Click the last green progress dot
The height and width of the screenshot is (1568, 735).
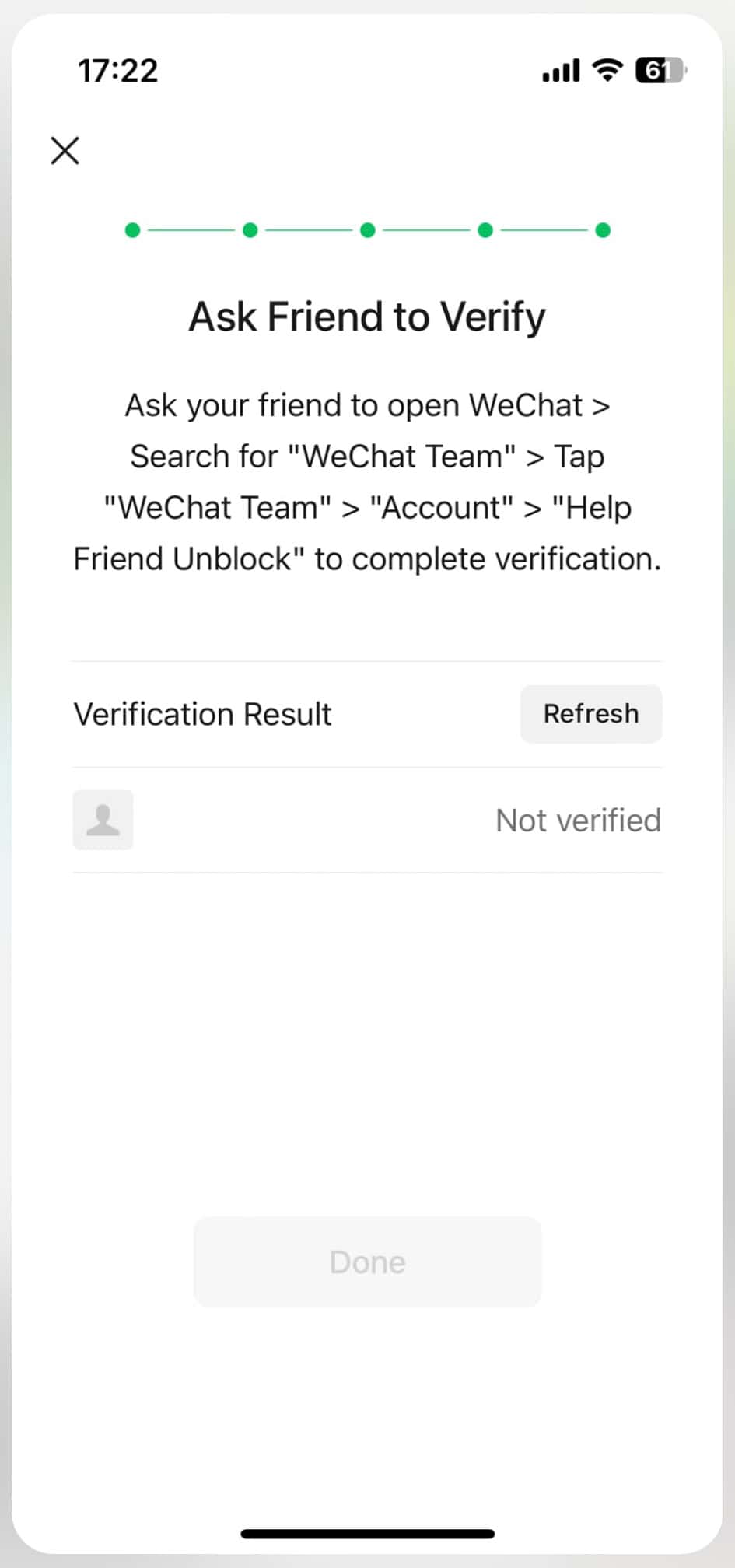click(603, 230)
